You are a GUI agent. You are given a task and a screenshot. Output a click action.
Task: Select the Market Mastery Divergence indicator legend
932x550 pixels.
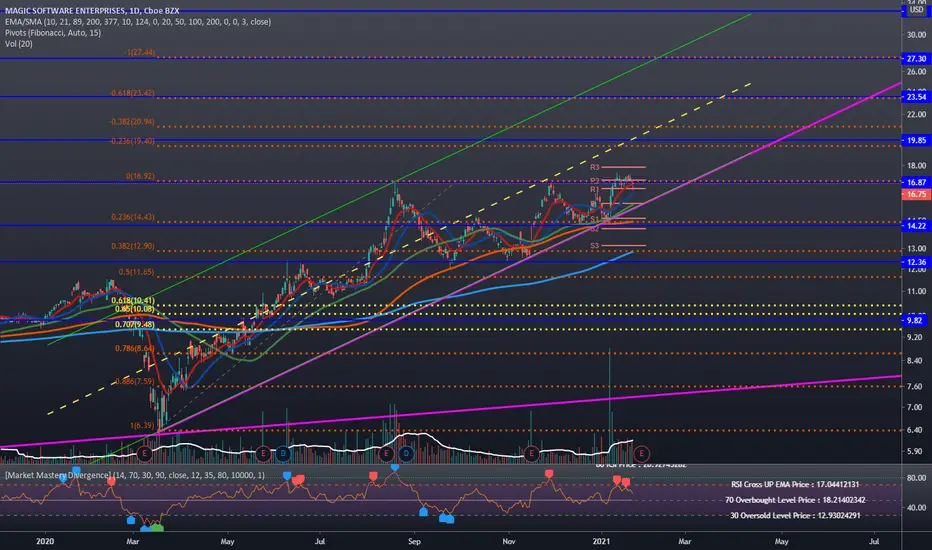135,475
